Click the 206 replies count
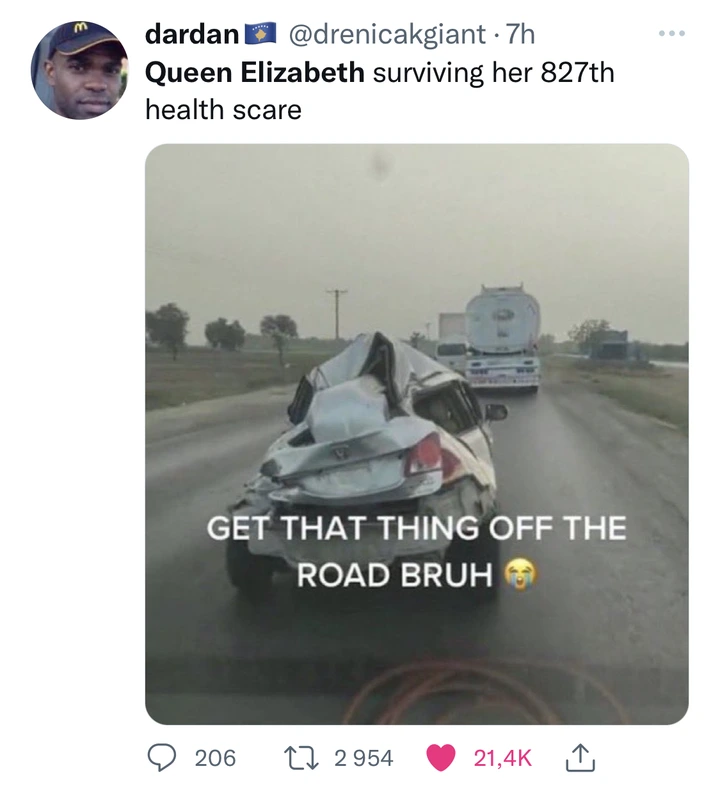The image size is (720, 796). (215, 758)
